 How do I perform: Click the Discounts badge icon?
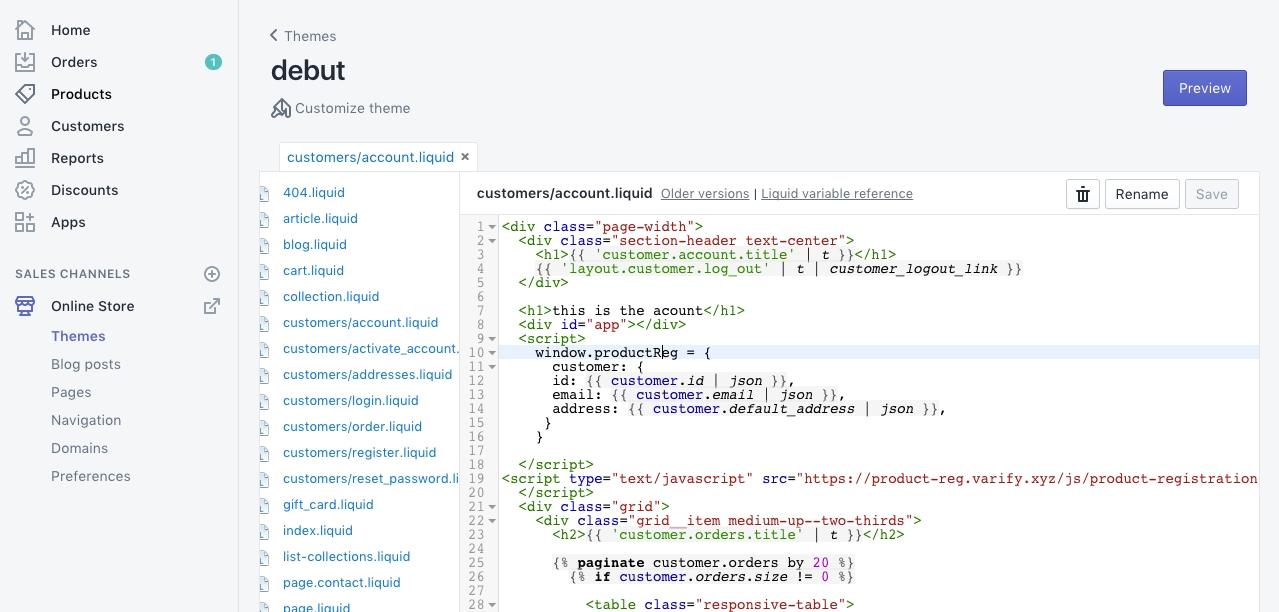(25, 190)
